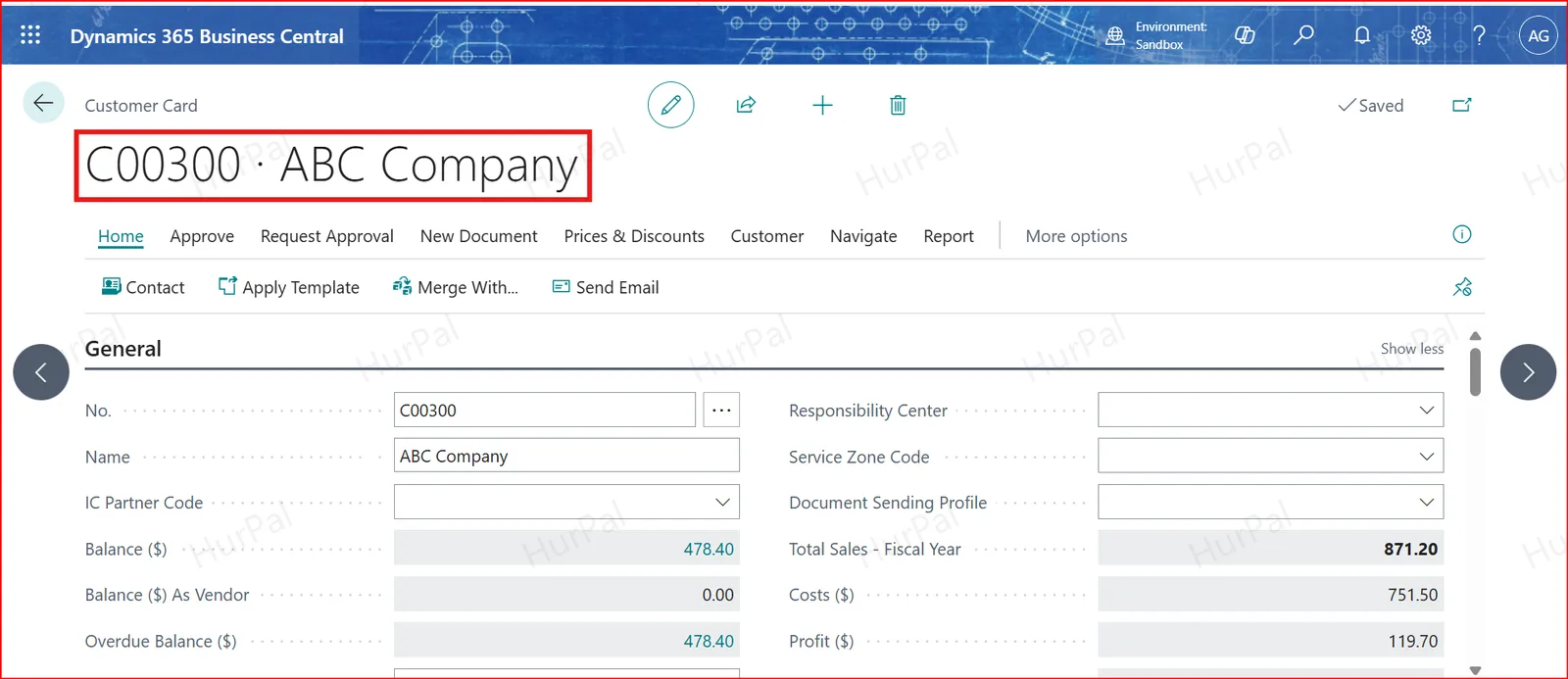The width and height of the screenshot is (1568, 679).
Task: Open the AG user account avatar
Action: (1539, 36)
